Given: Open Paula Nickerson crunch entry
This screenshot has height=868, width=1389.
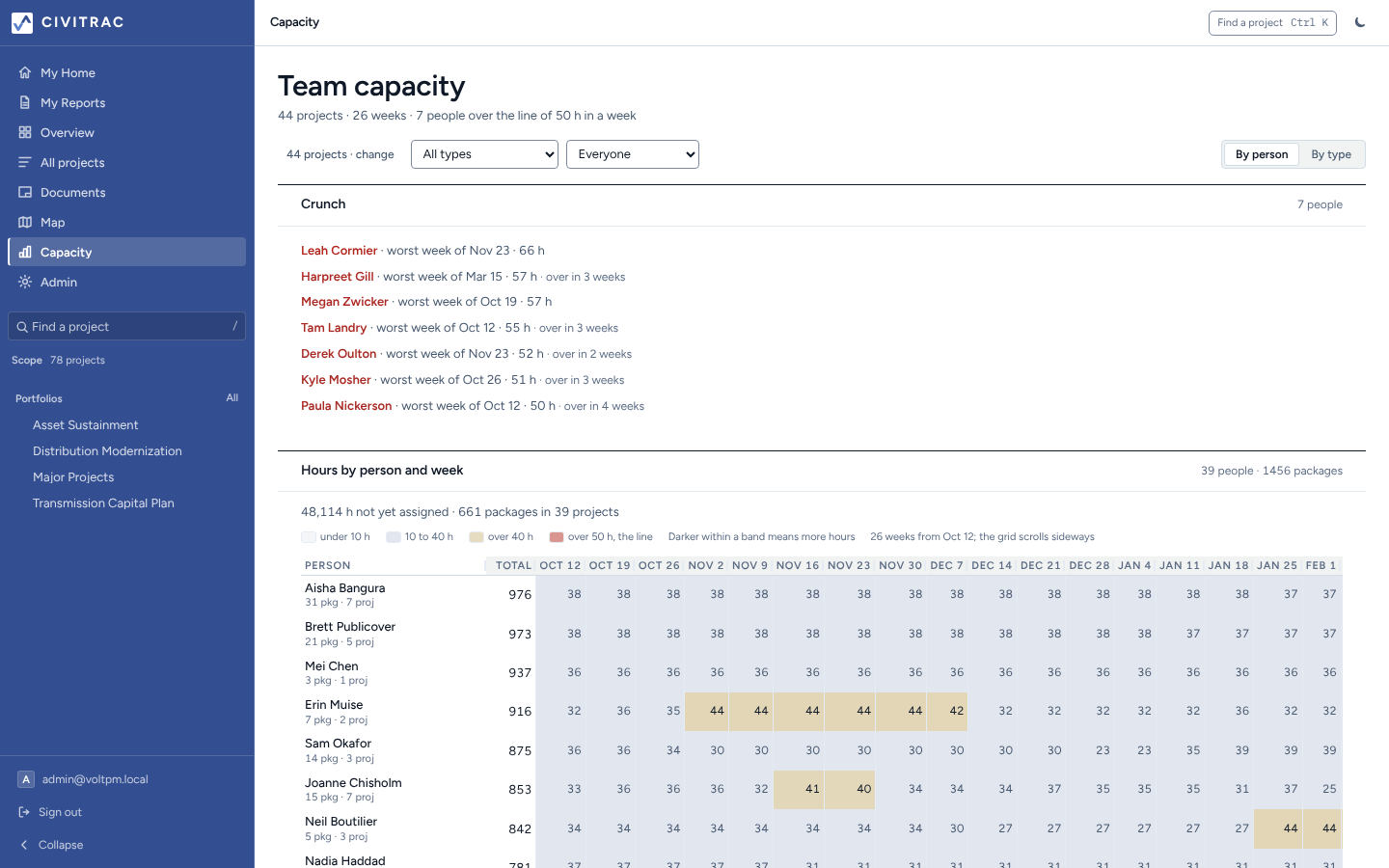Looking at the screenshot, I should (x=346, y=406).
